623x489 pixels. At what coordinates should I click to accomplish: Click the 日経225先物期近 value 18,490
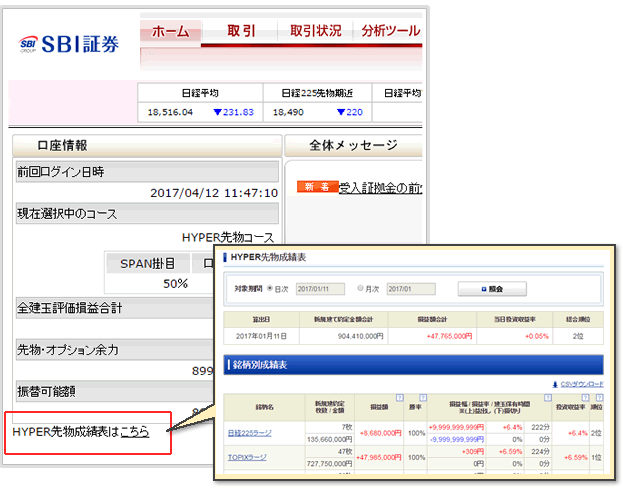click(288, 112)
